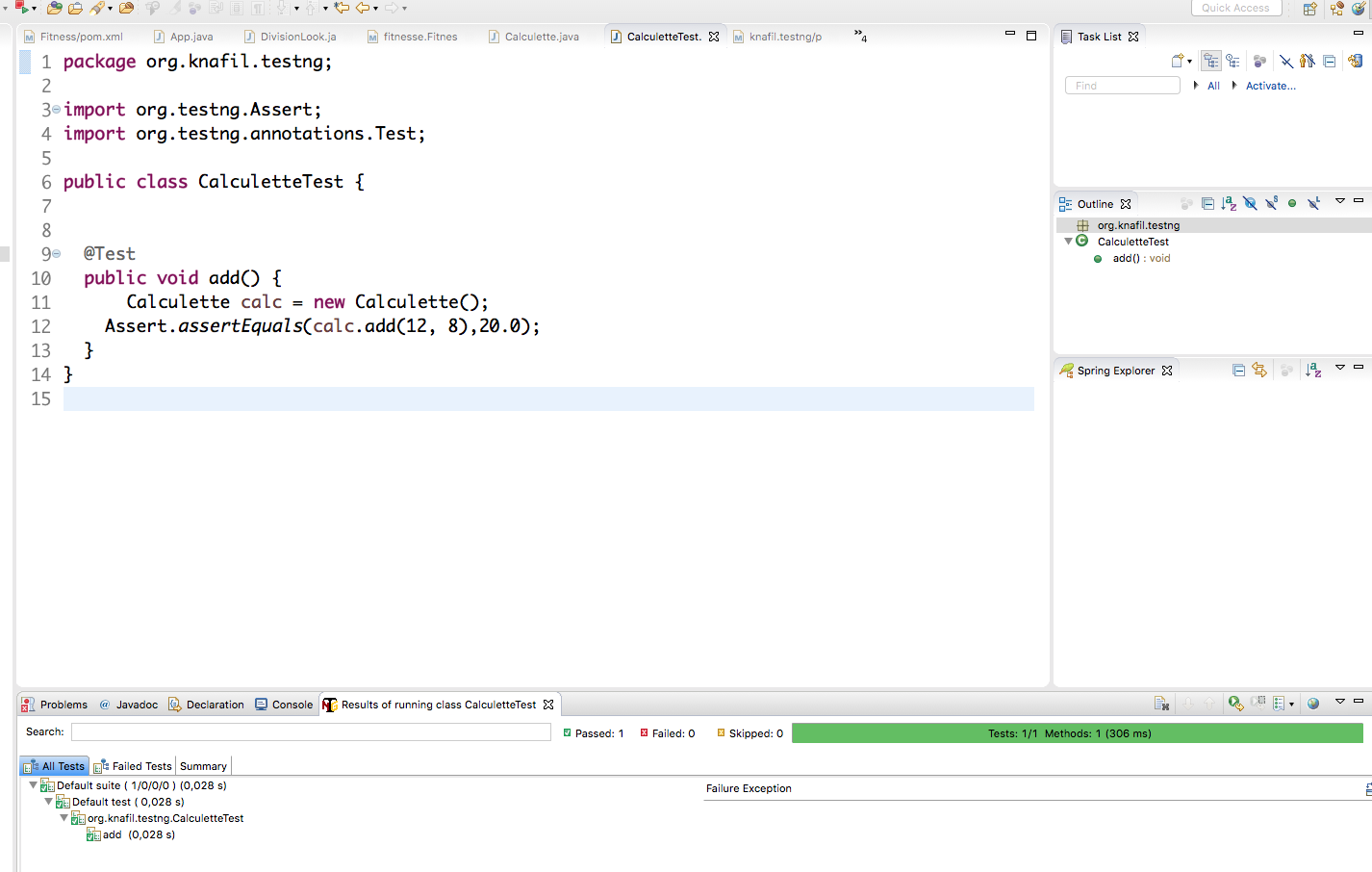Click the Open Perspective icon
Screen dimensions: 1372x872
pyautogui.click(x=1310, y=9)
